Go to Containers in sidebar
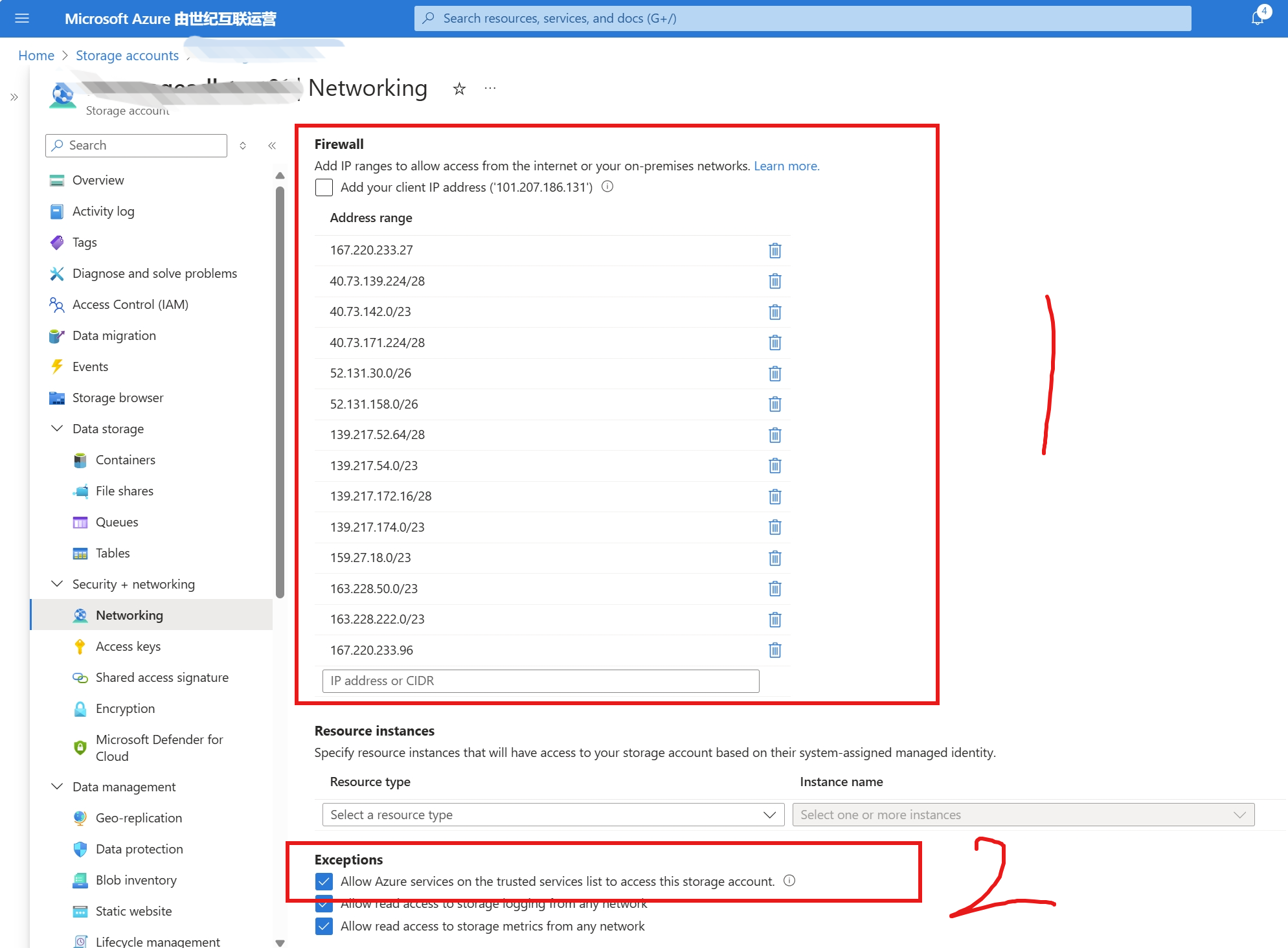 coord(125,460)
